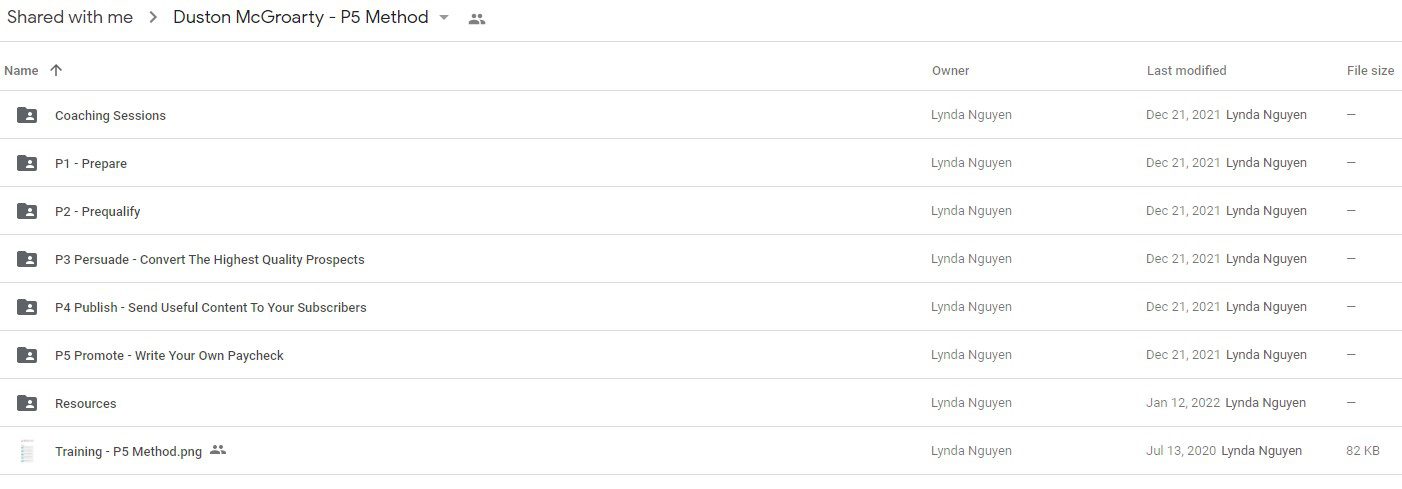Select the P4 Publish folder icon

[27, 307]
